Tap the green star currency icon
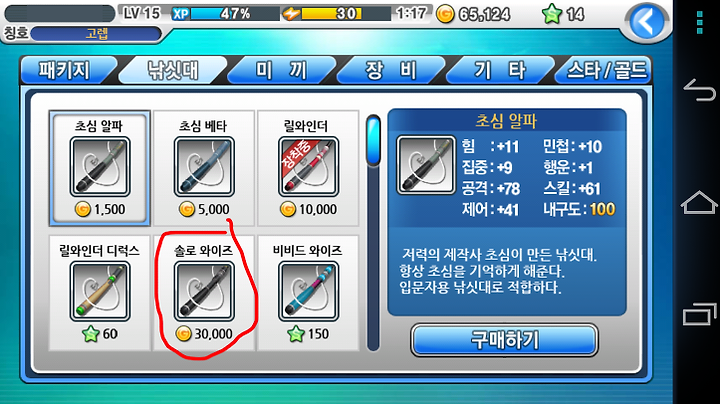The width and height of the screenshot is (720, 404). click(551, 14)
